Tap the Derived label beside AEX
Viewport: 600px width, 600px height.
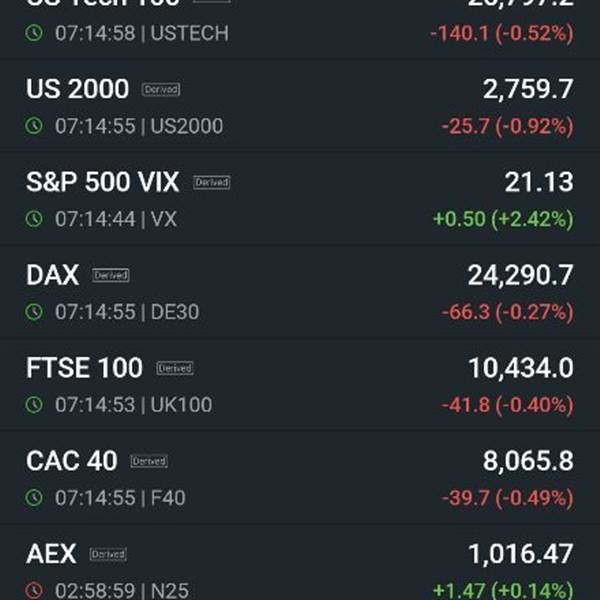pyautogui.click(x=108, y=554)
